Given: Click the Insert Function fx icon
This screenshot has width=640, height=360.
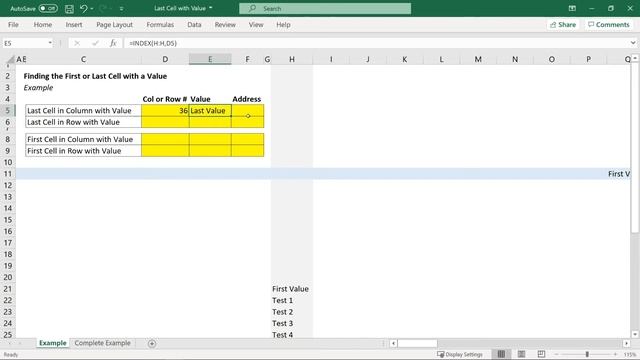Looking at the screenshot, I should click(113, 43).
